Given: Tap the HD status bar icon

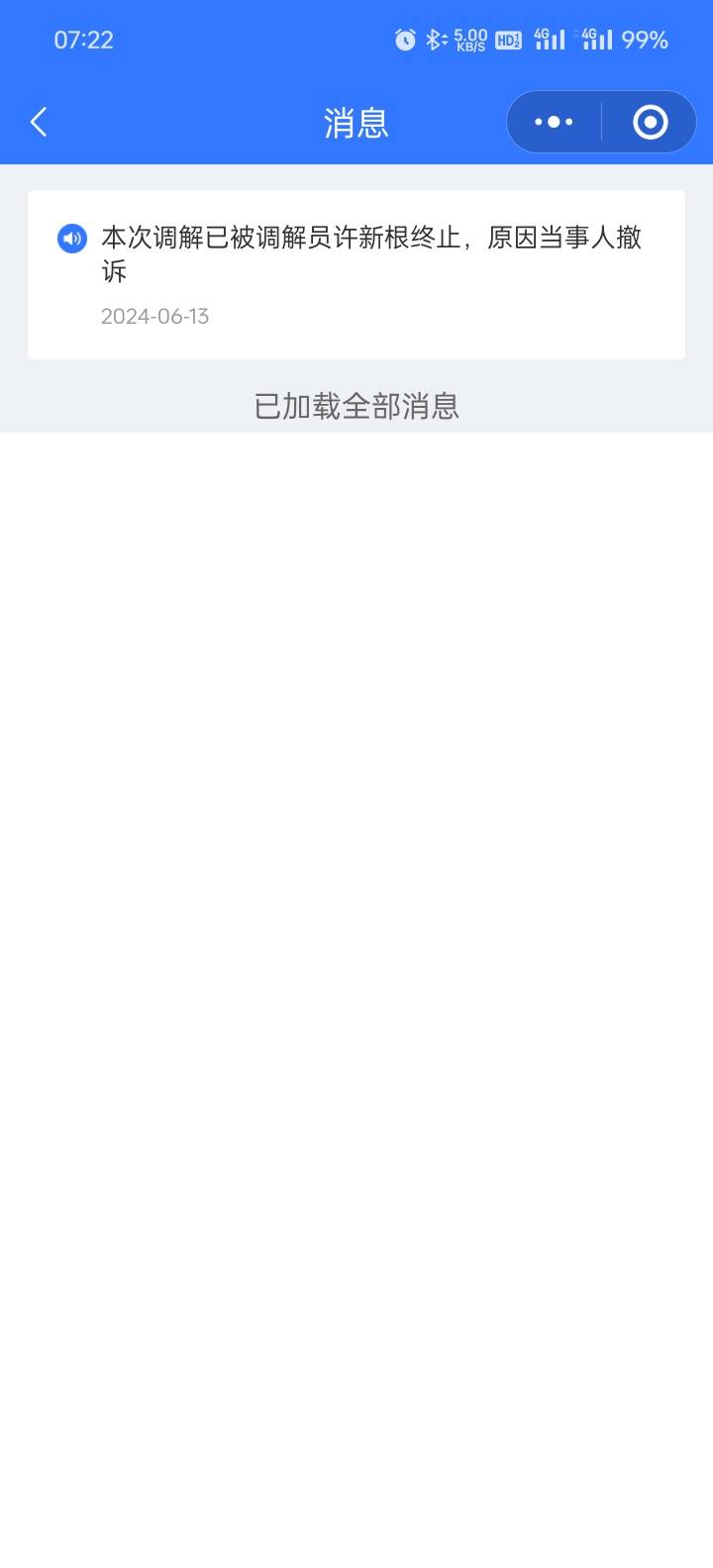Looking at the screenshot, I should (x=508, y=40).
